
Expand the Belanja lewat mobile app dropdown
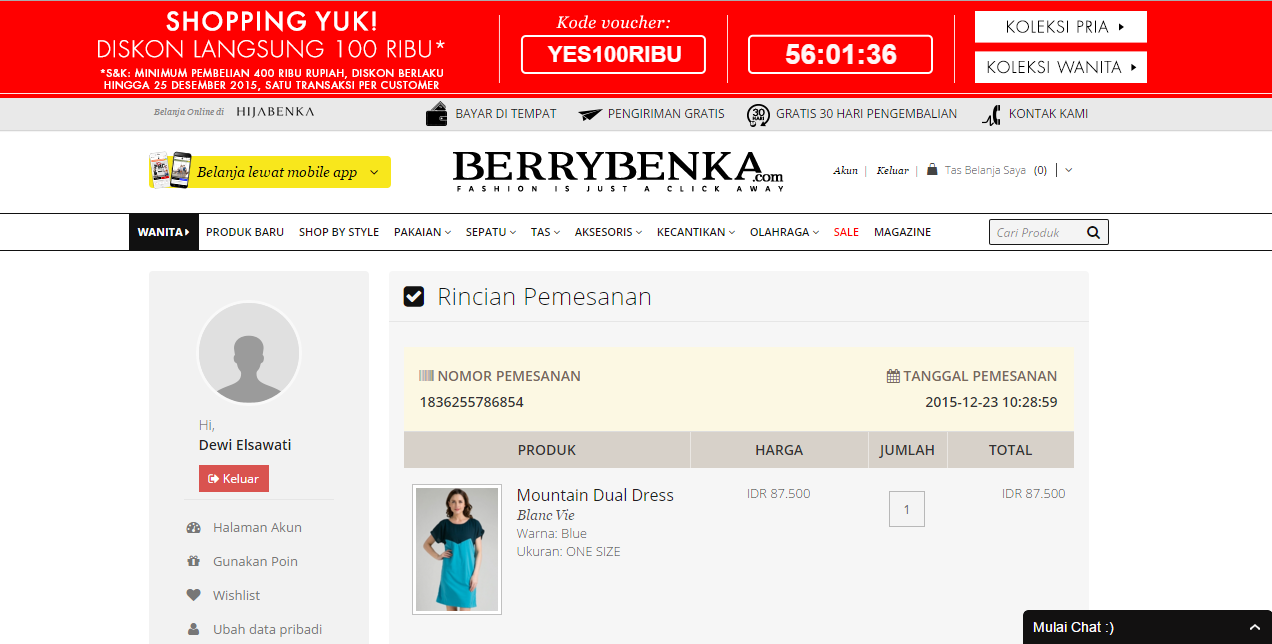pyautogui.click(x=374, y=172)
